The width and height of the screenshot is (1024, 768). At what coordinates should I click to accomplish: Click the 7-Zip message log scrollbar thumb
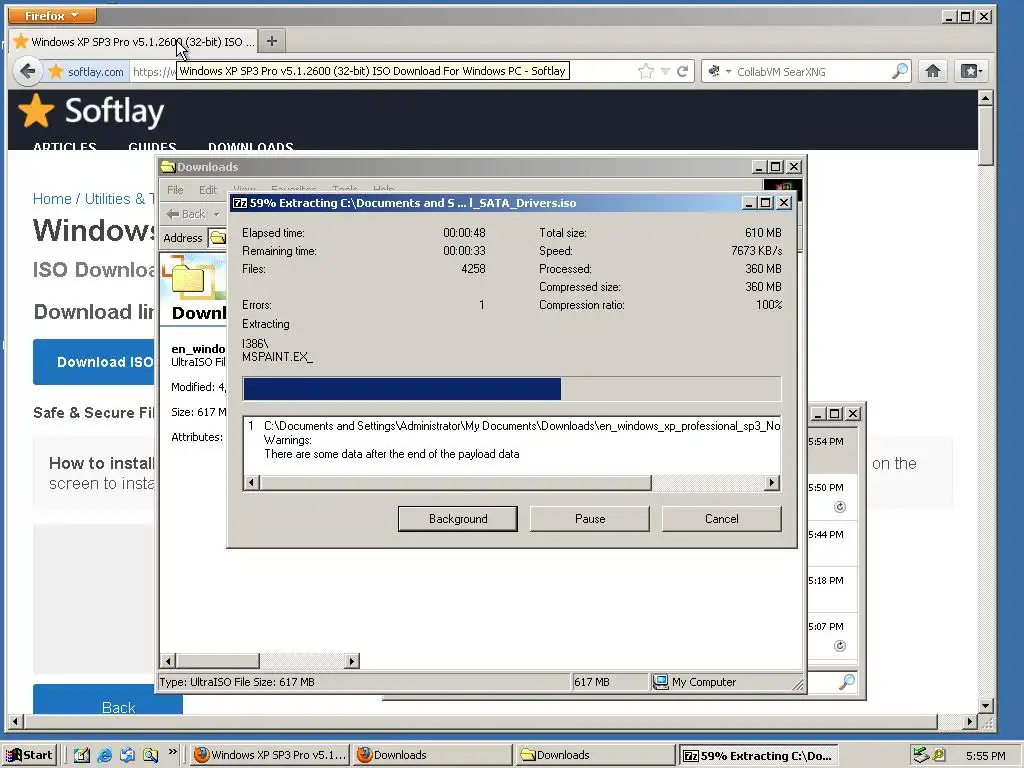[x=456, y=483]
